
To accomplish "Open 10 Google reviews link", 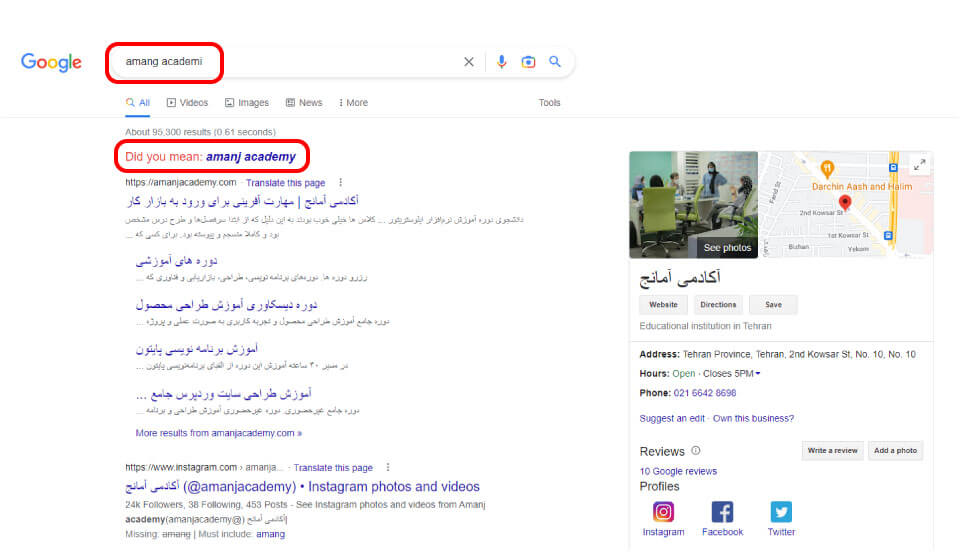I will click(x=678, y=471).
